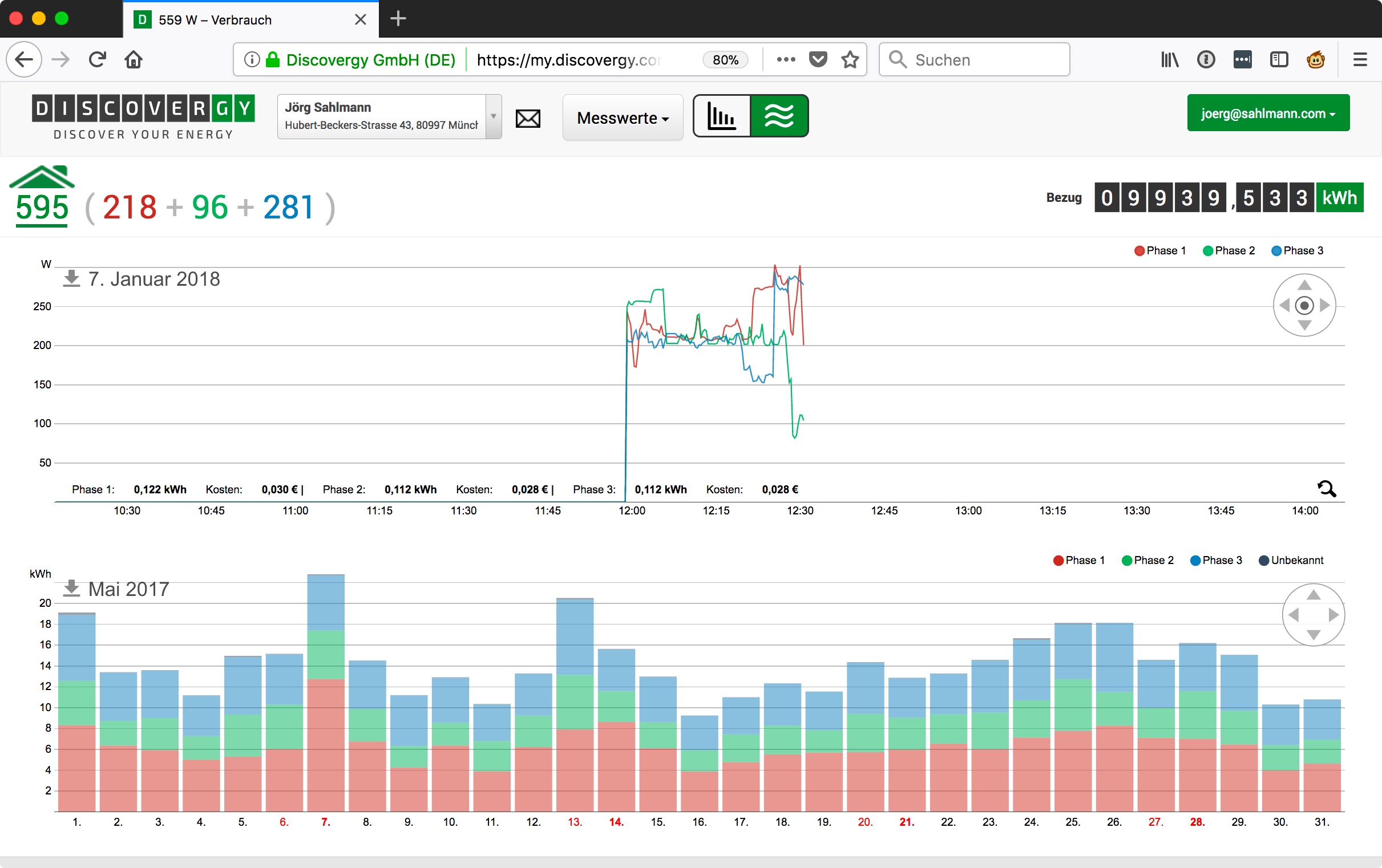Click the zoom magnifier on power chart

point(1326,489)
